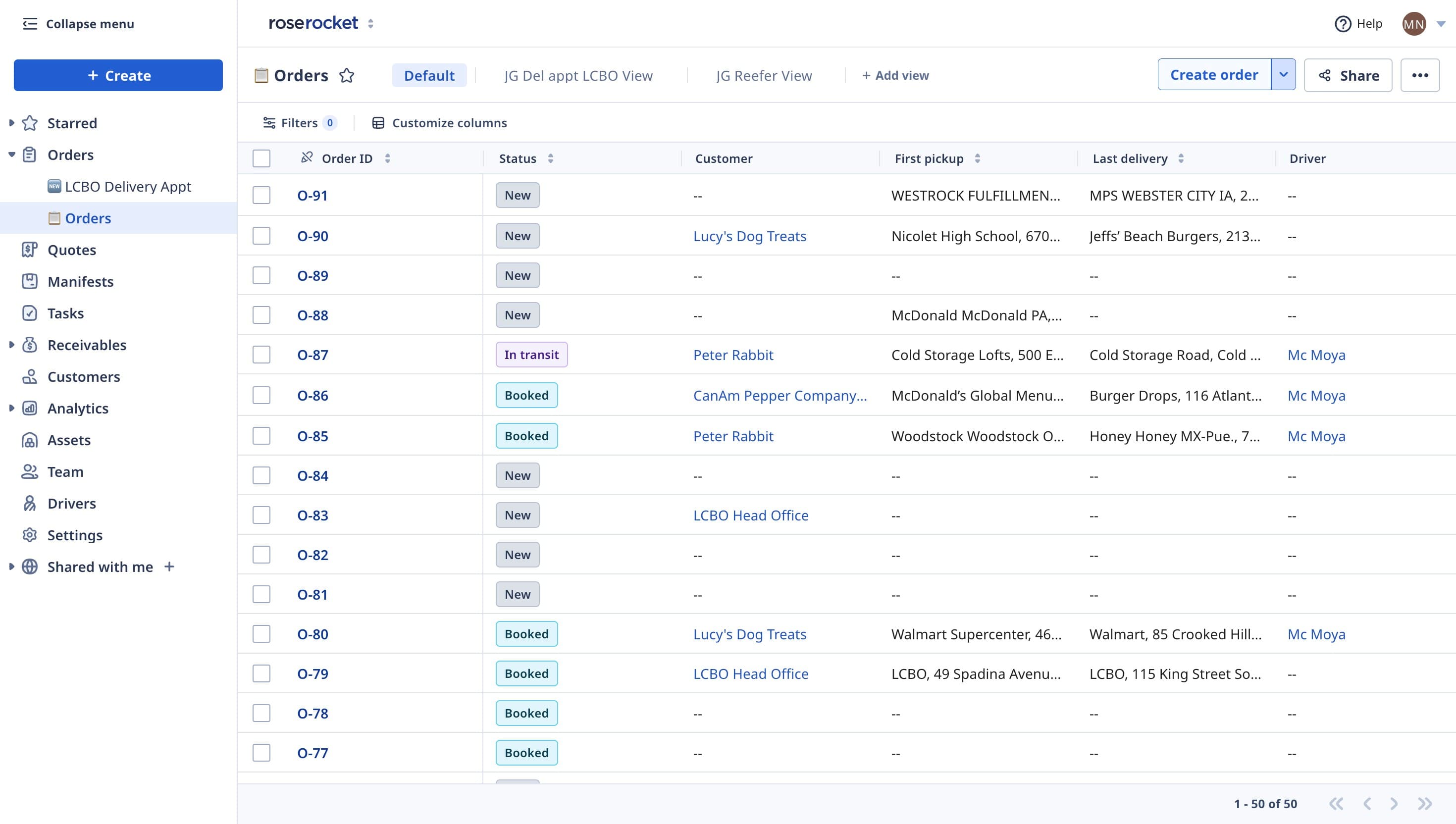Sort by the Last delivery column arrows
The height and width of the screenshot is (824, 1456).
tap(1181, 158)
